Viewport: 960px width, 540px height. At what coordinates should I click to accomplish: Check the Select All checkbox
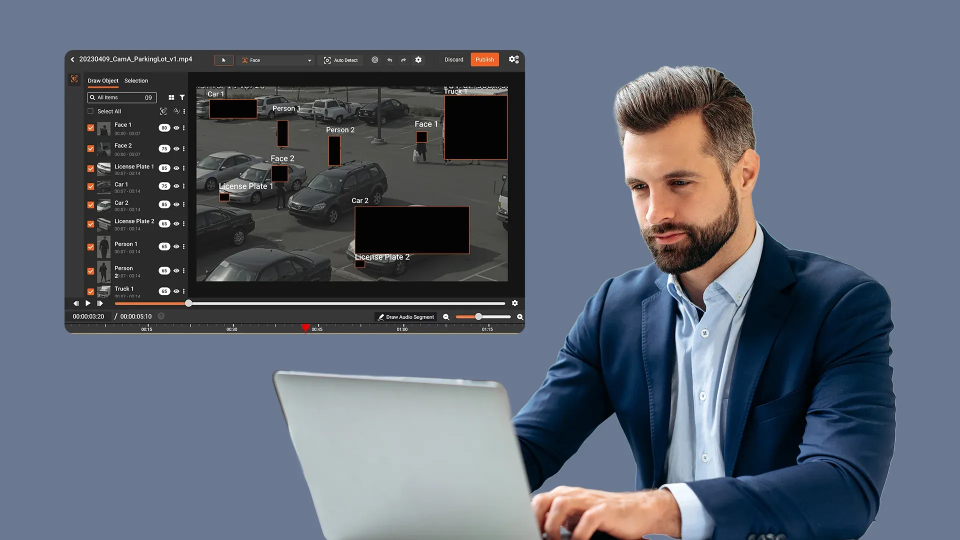click(91, 111)
